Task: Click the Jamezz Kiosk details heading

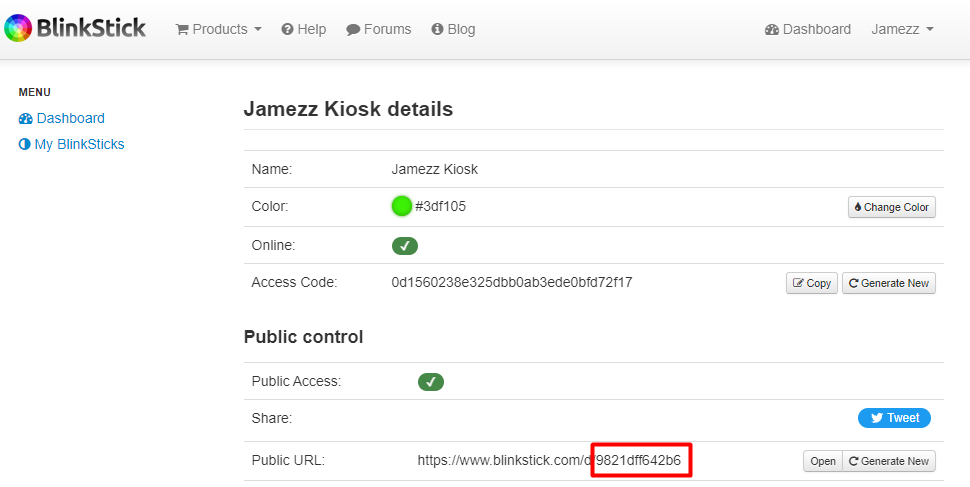Action: pos(348,109)
